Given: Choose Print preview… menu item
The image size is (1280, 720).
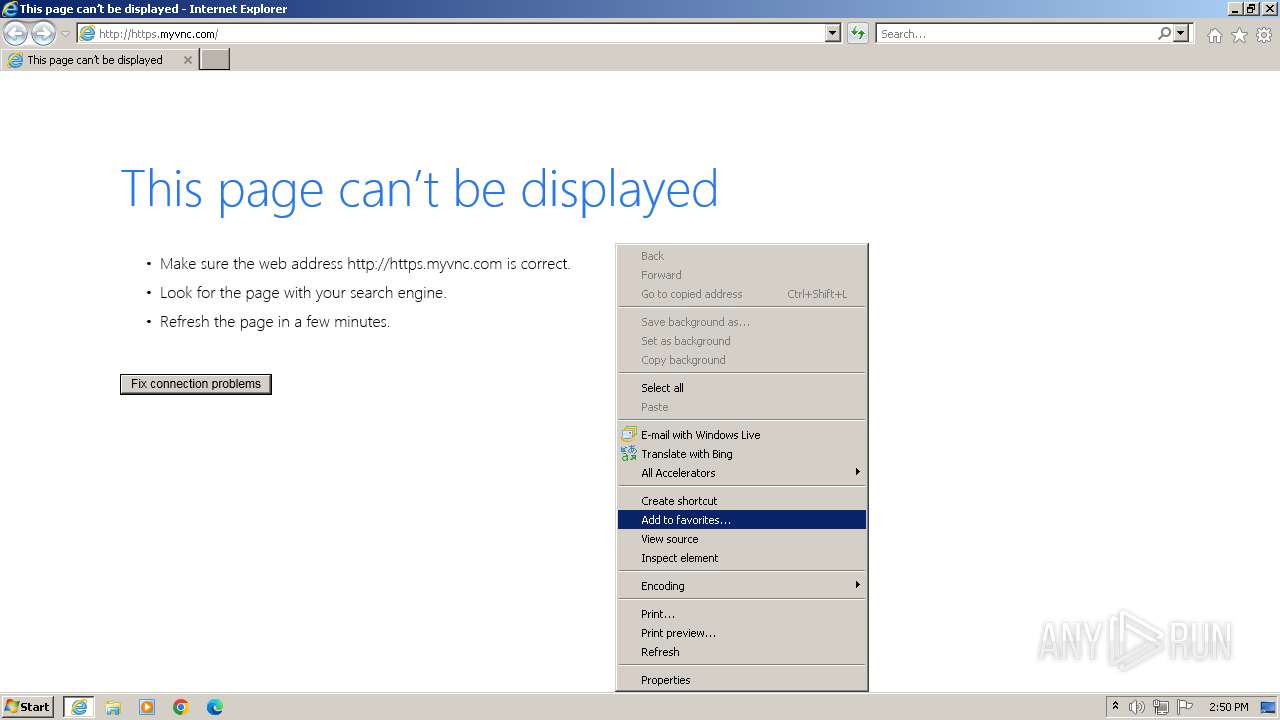Looking at the screenshot, I should (x=742, y=633).
